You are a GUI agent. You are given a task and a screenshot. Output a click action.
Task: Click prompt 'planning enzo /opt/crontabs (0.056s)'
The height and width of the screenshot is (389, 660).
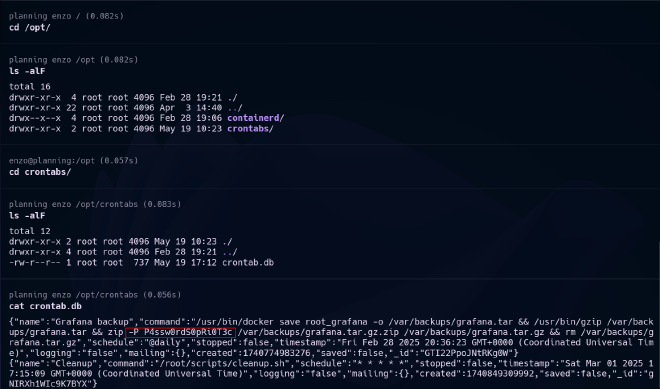[x=95, y=295]
